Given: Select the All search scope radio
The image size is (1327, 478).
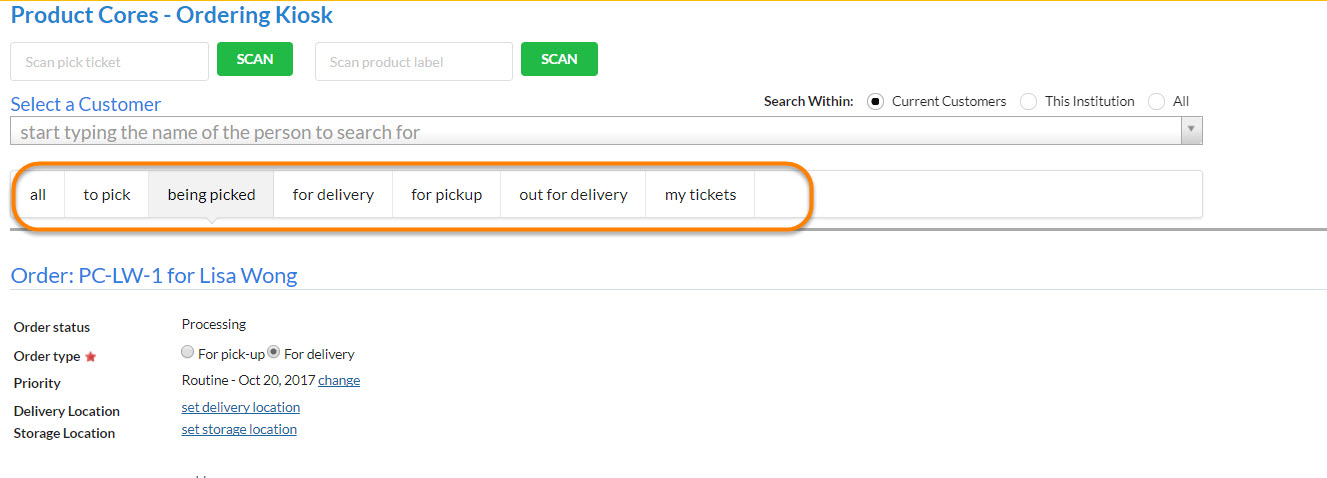Looking at the screenshot, I should coord(1157,101).
